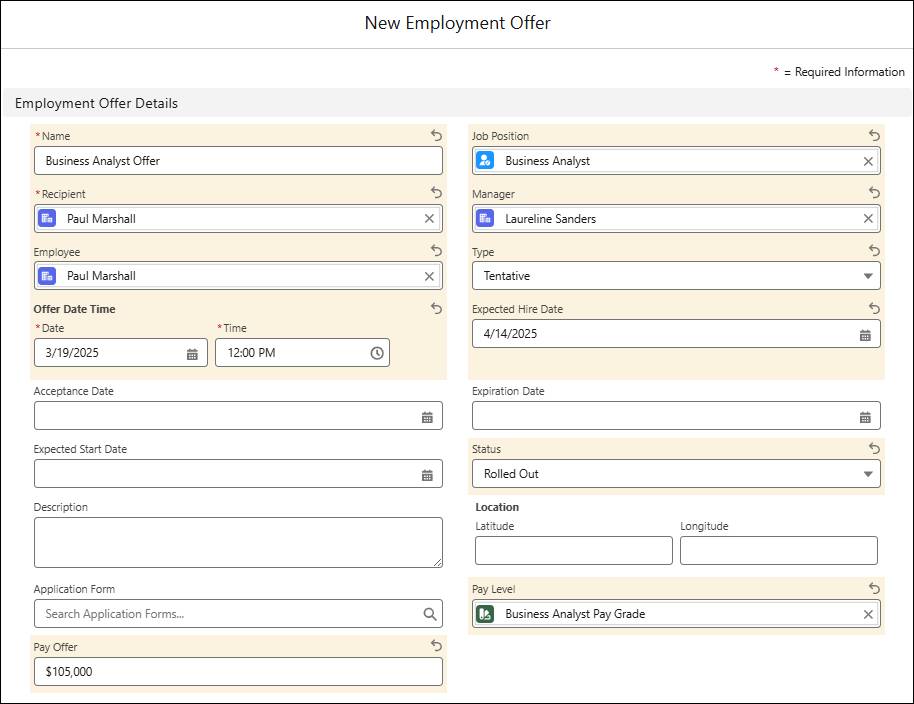Revert changes to the Status field

tap(874, 448)
